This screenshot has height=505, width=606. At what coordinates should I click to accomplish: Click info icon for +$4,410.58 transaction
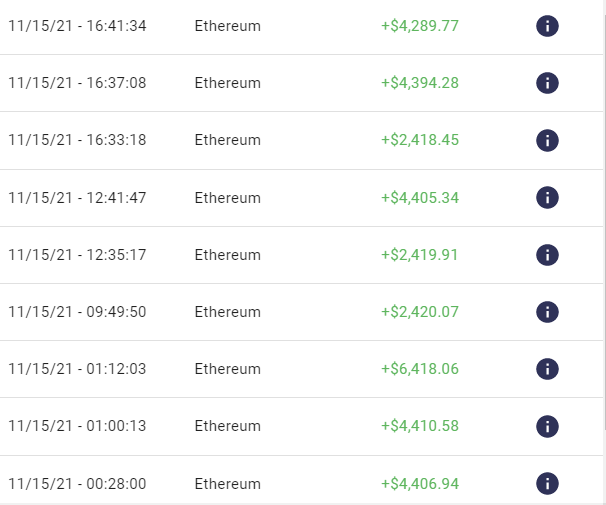547,427
